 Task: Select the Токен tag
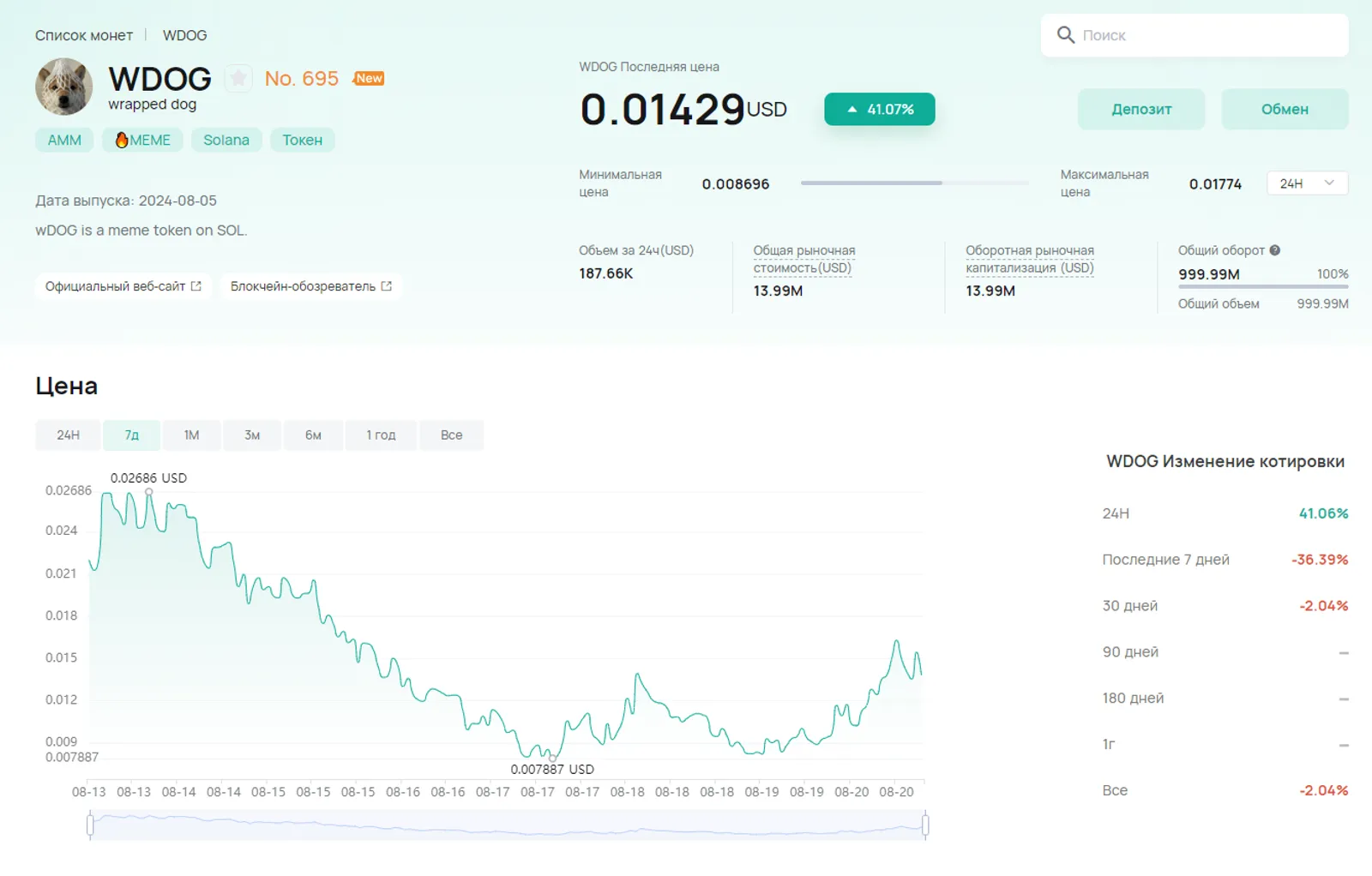pyautogui.click(x=303, y=140)
